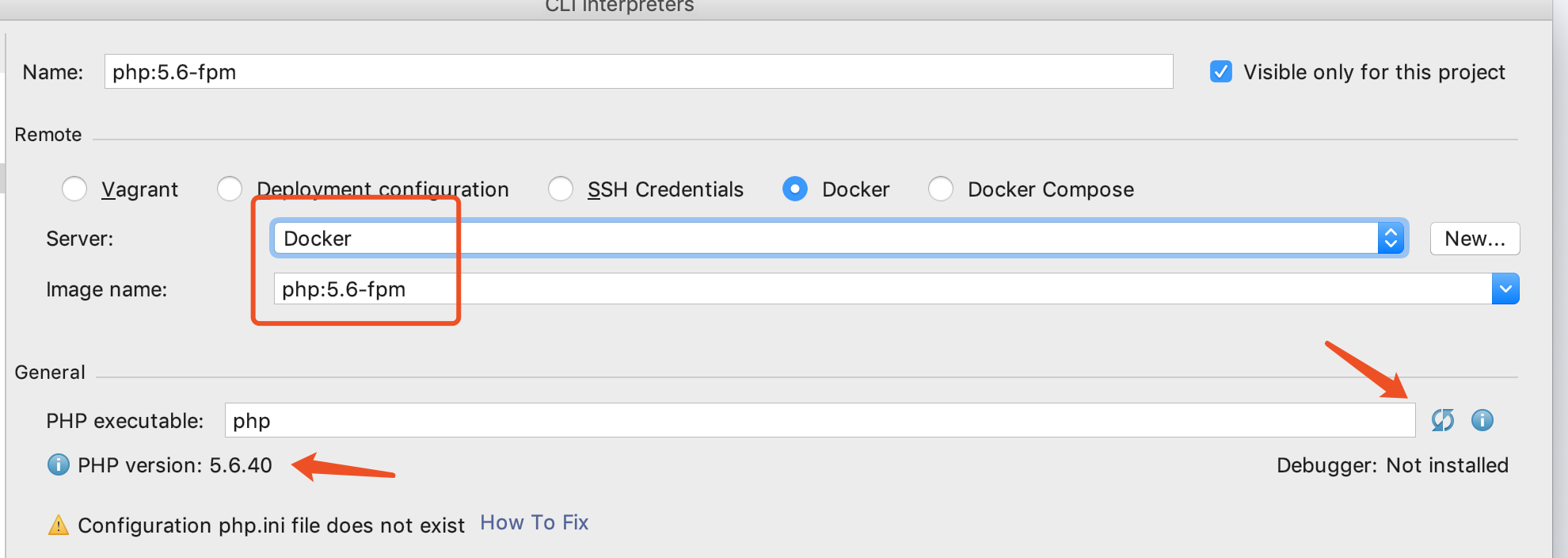Choose the SSH Credentials radio button
This screenshot has width=1568, height=558.
coord(561,189)
